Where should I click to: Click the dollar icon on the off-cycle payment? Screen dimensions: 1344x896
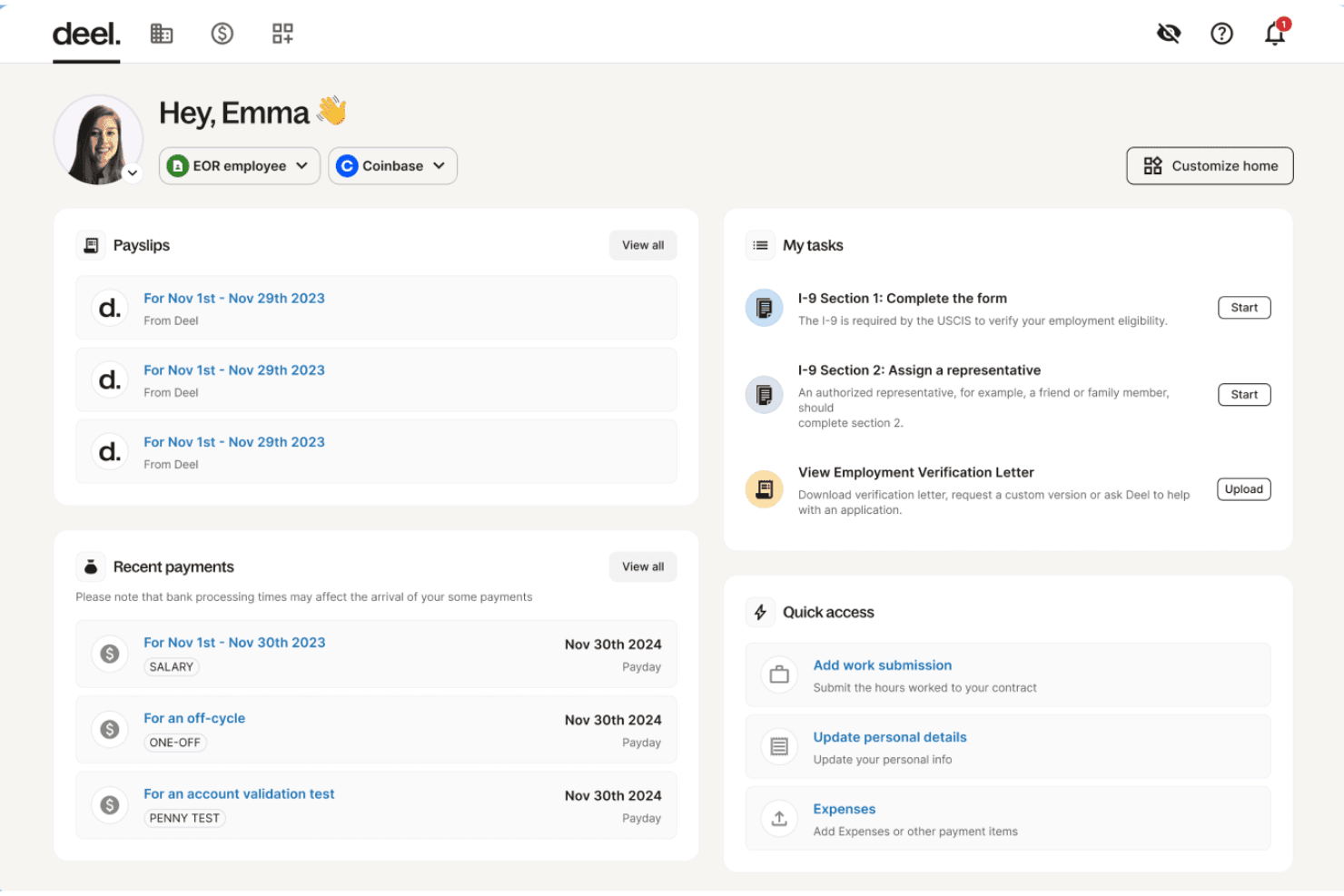[x=110, y=729]
